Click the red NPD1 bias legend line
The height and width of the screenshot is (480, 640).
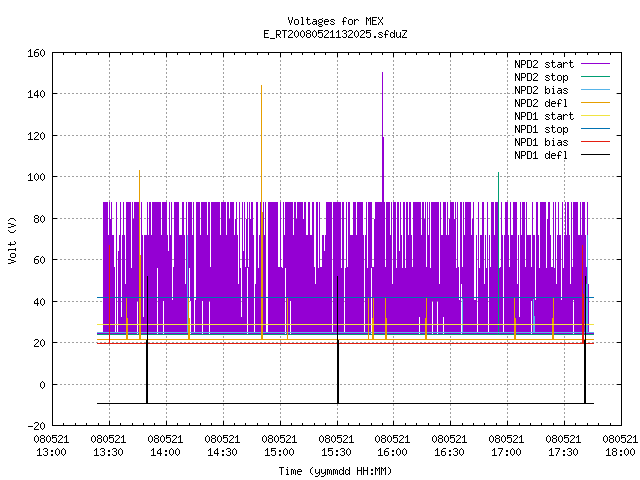(596, 142)
